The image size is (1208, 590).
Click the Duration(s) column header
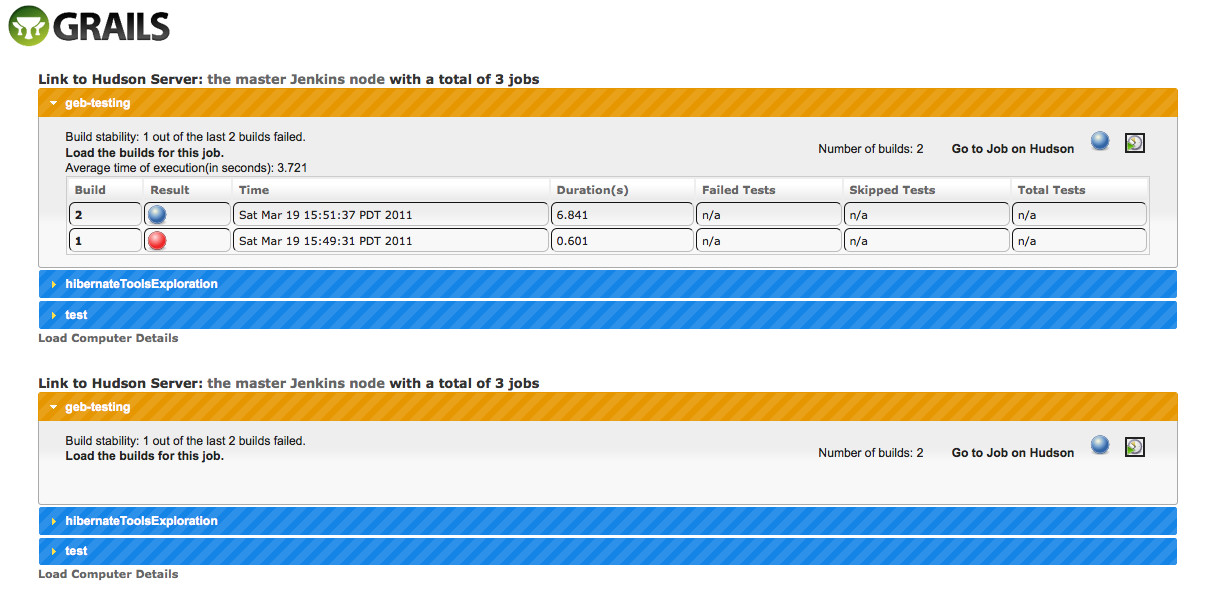(x=622, y=190)
